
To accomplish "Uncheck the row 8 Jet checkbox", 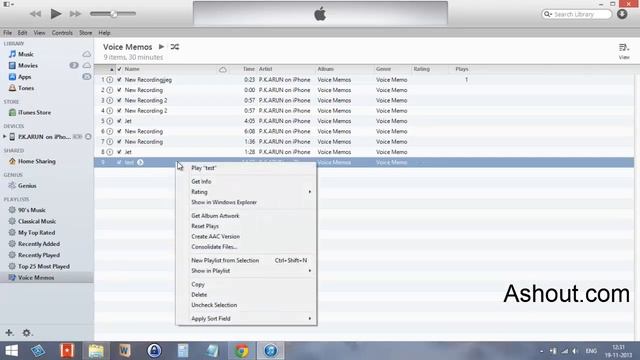I will pos(119,152).
